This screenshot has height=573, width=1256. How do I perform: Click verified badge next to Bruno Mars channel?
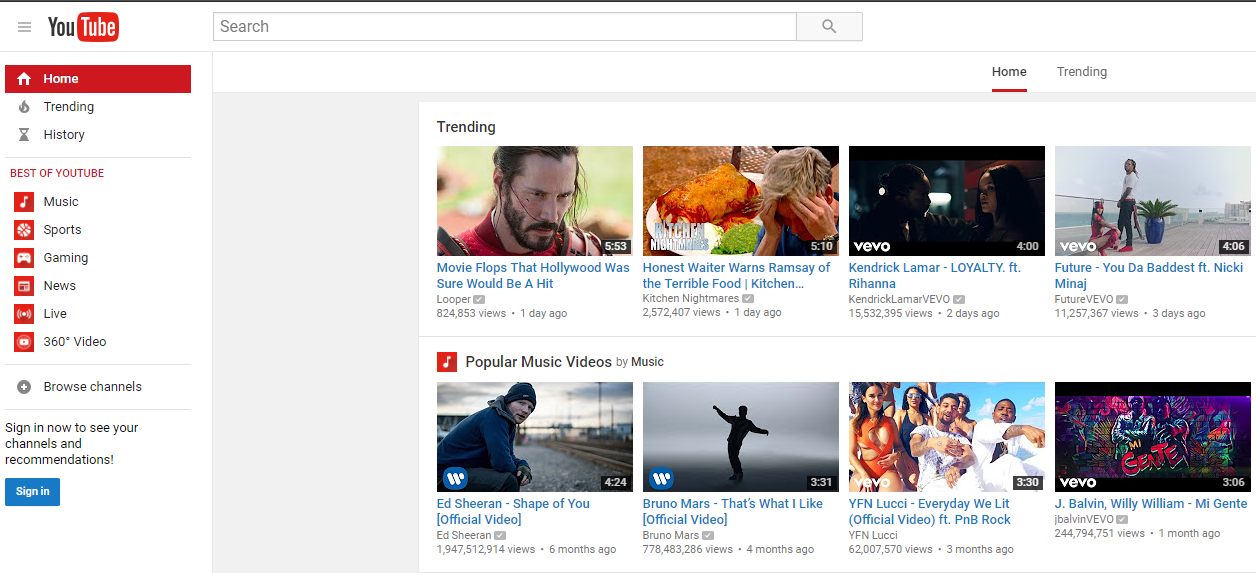708,535
